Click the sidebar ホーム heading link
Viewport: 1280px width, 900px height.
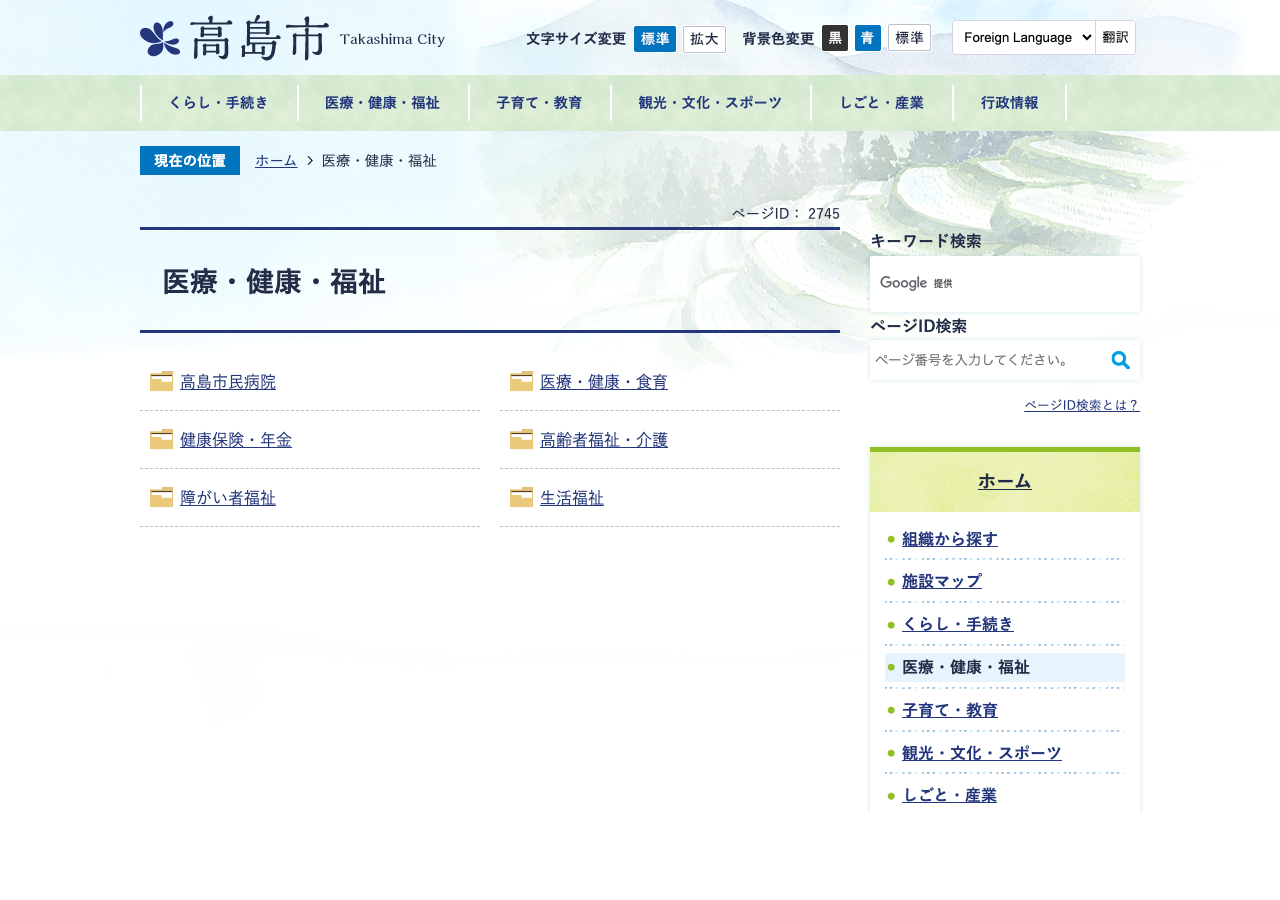1005,481
